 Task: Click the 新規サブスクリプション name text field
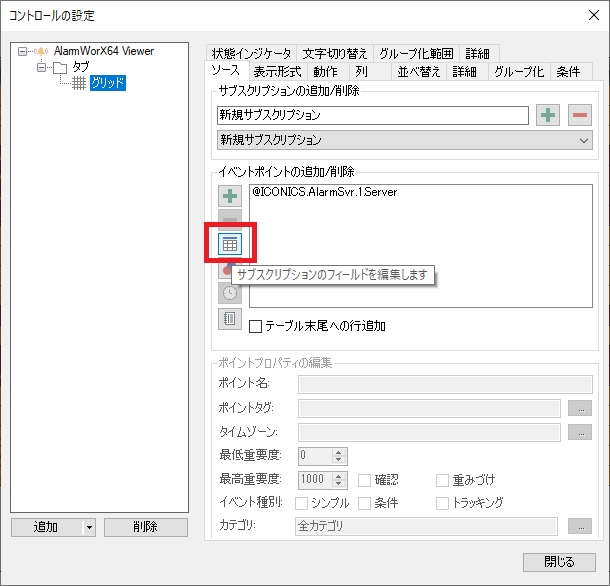click(373, 115)
